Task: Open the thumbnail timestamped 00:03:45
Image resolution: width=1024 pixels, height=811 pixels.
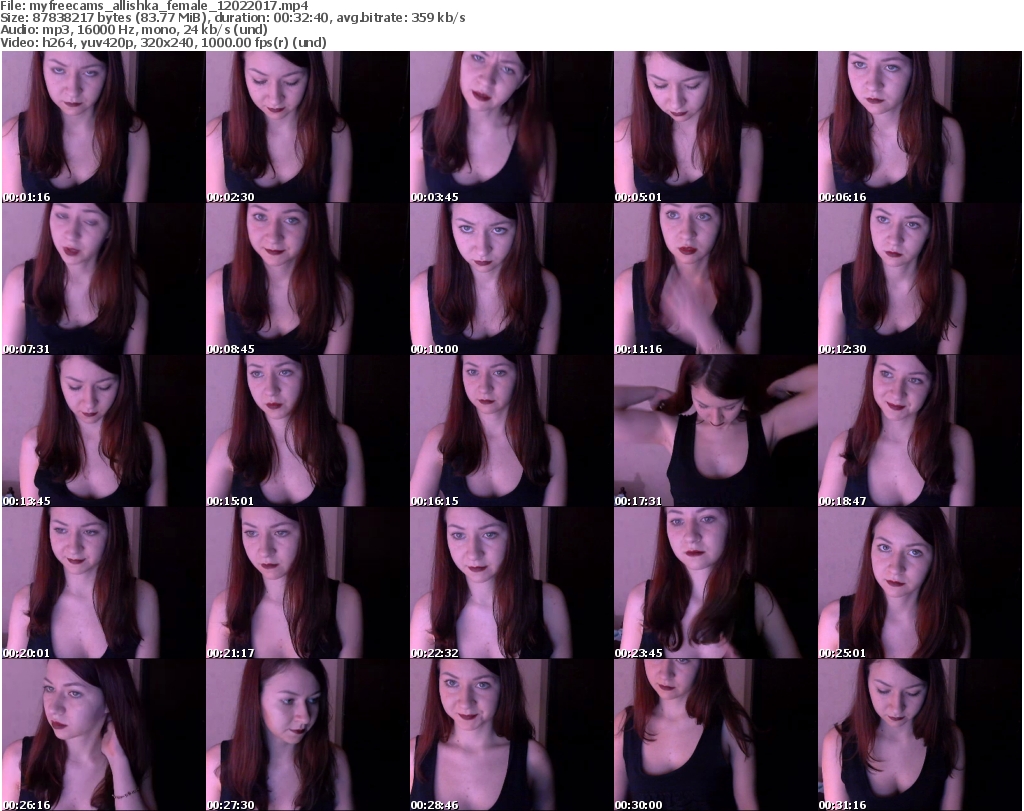Action: [511, 127]
